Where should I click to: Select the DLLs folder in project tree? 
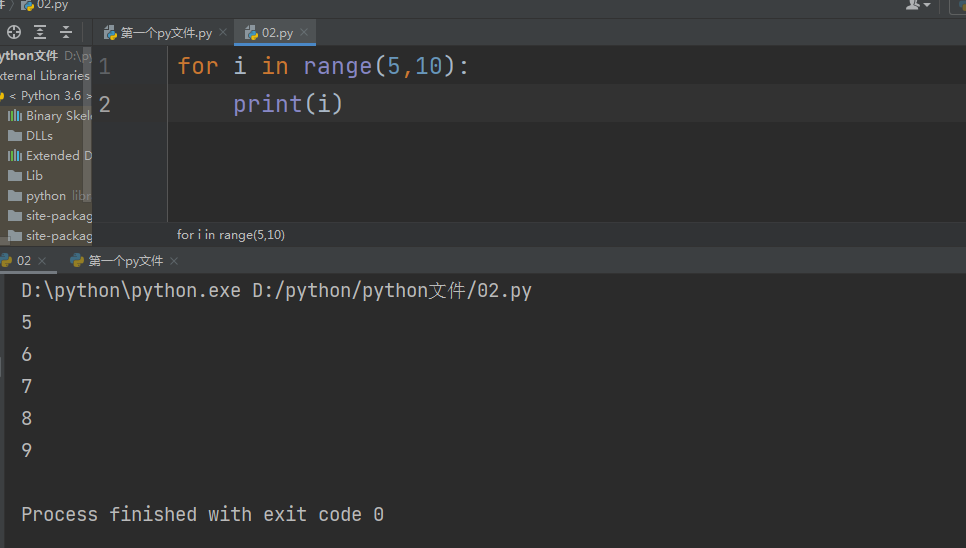point(39,136)
